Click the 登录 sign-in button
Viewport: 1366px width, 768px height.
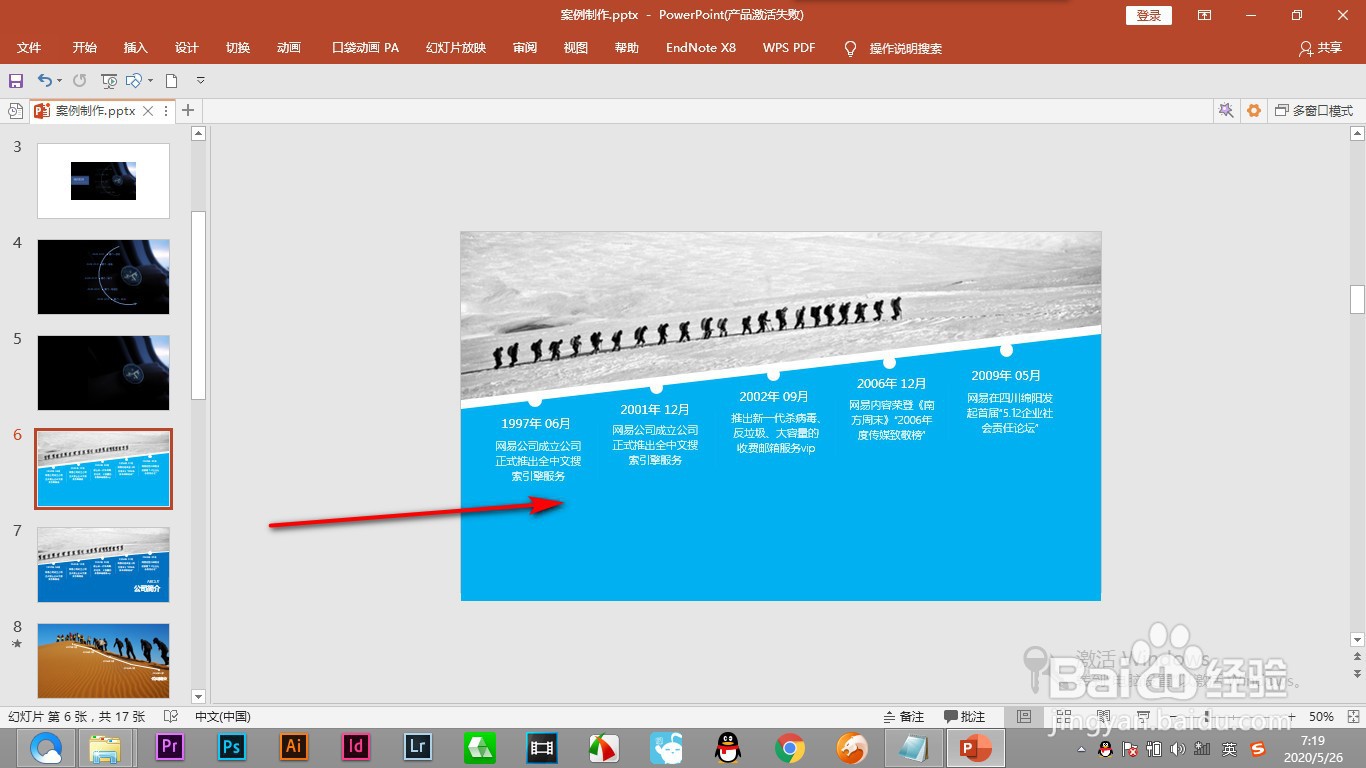click(x=1148, y=15)
